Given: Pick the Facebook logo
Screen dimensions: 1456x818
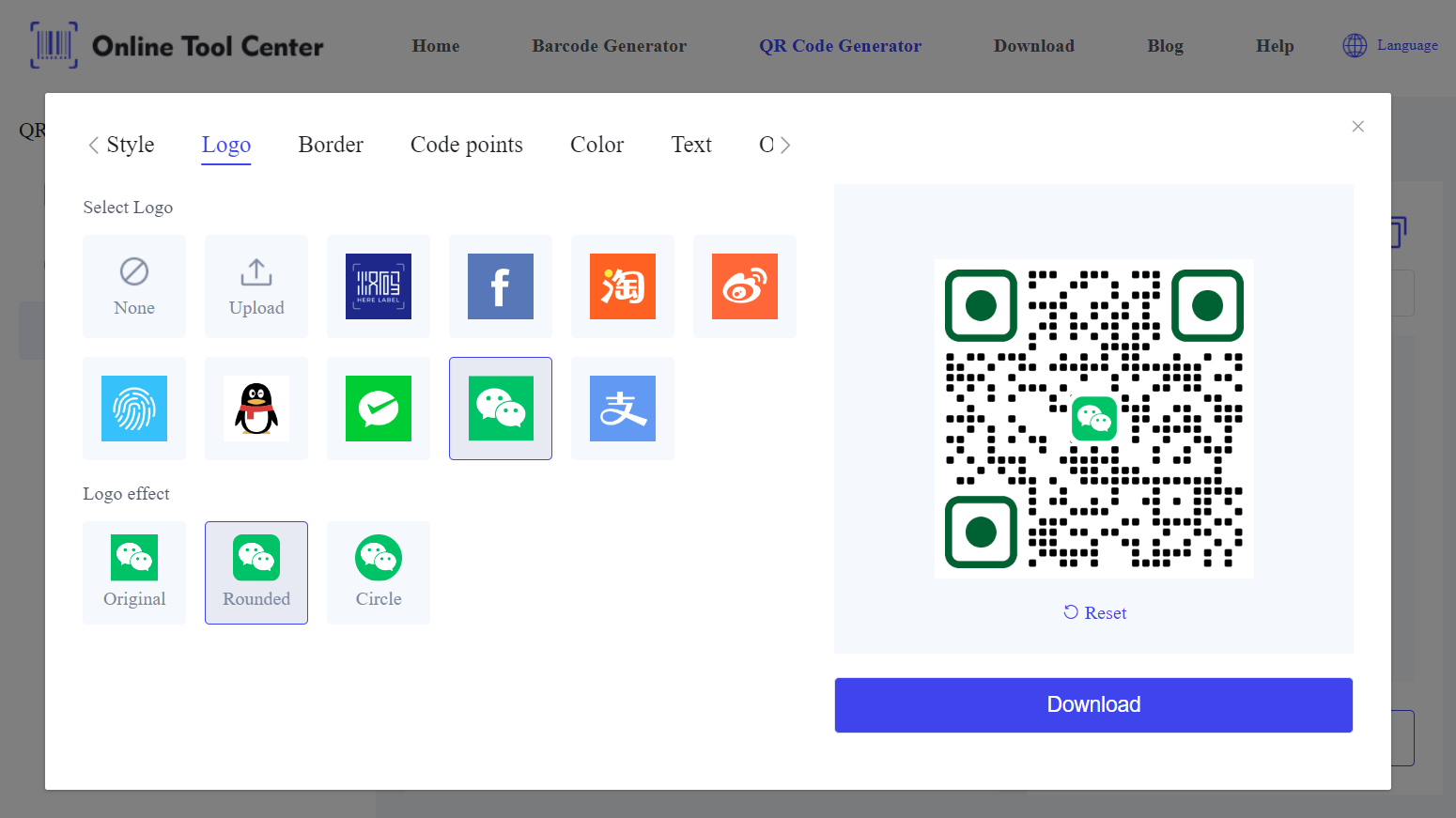Looking at the screenshot, I should tap(501, 286).
